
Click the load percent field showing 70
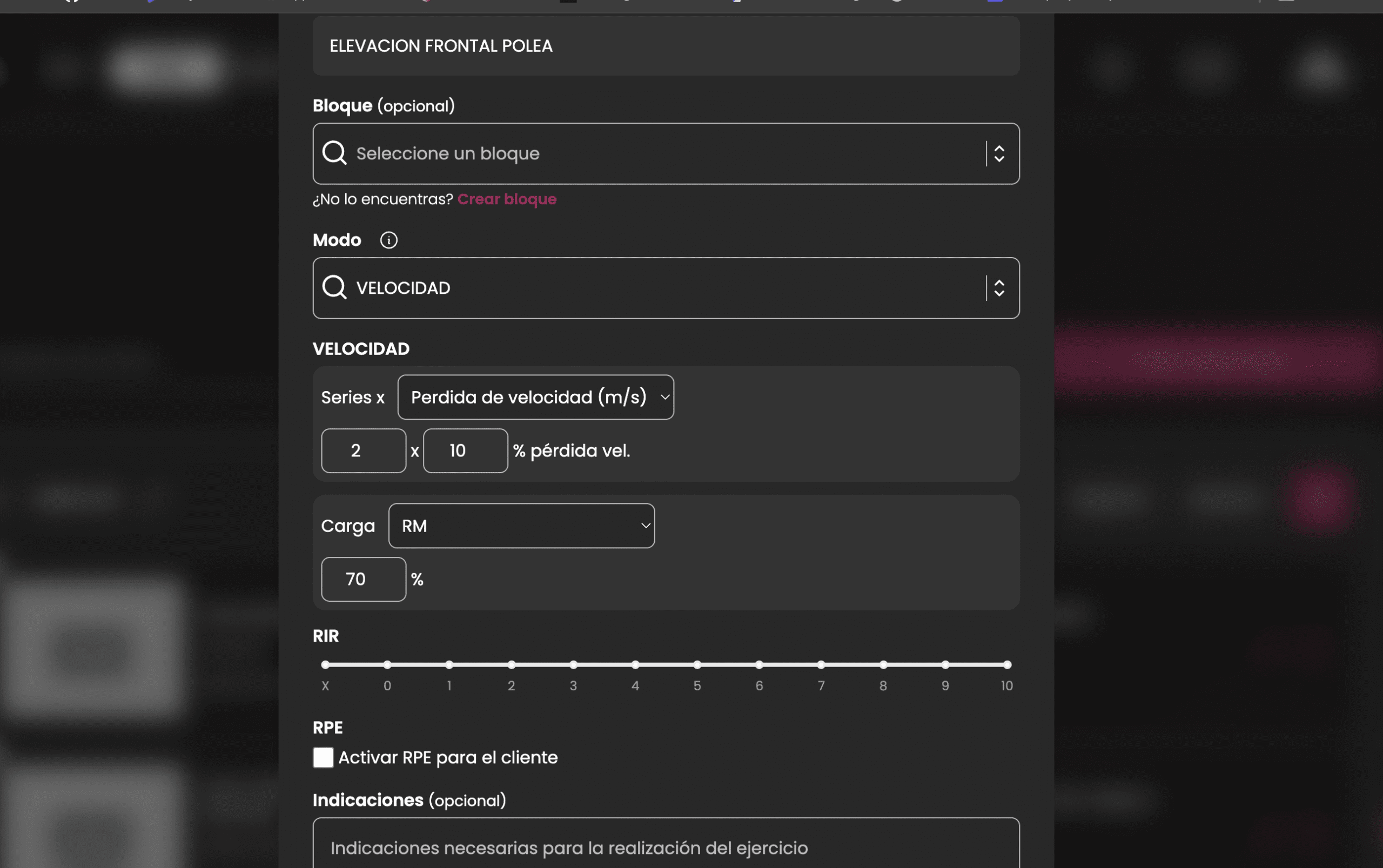pyautogui.click(x=364, y=579)
